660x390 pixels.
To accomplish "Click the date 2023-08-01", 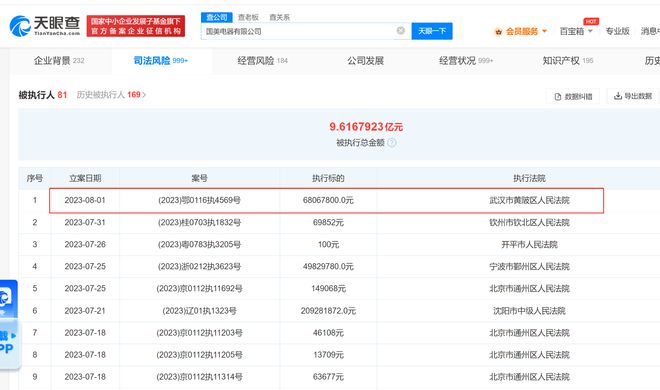I will tap(85, 200).
